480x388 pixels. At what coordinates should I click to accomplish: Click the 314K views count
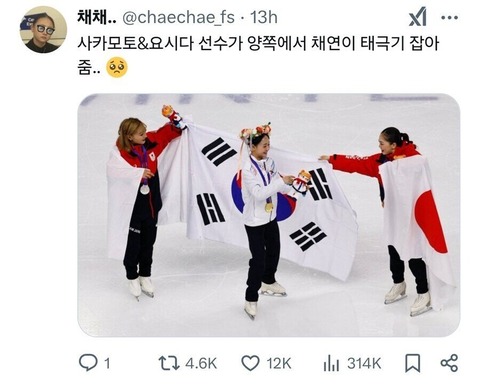pyautogui.click(x=364, y=363)
